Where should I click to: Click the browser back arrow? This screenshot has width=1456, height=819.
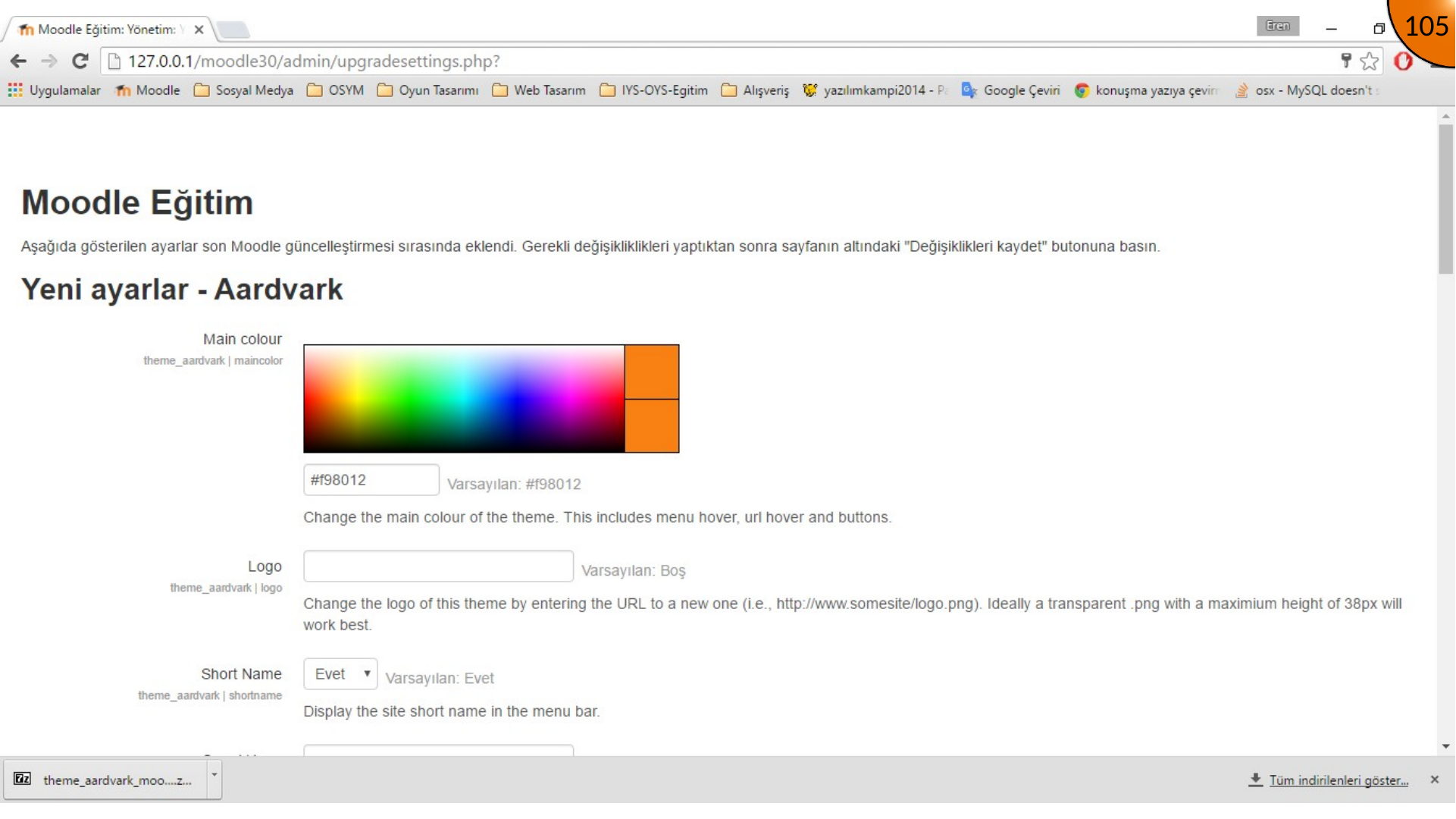pos(19,61)
